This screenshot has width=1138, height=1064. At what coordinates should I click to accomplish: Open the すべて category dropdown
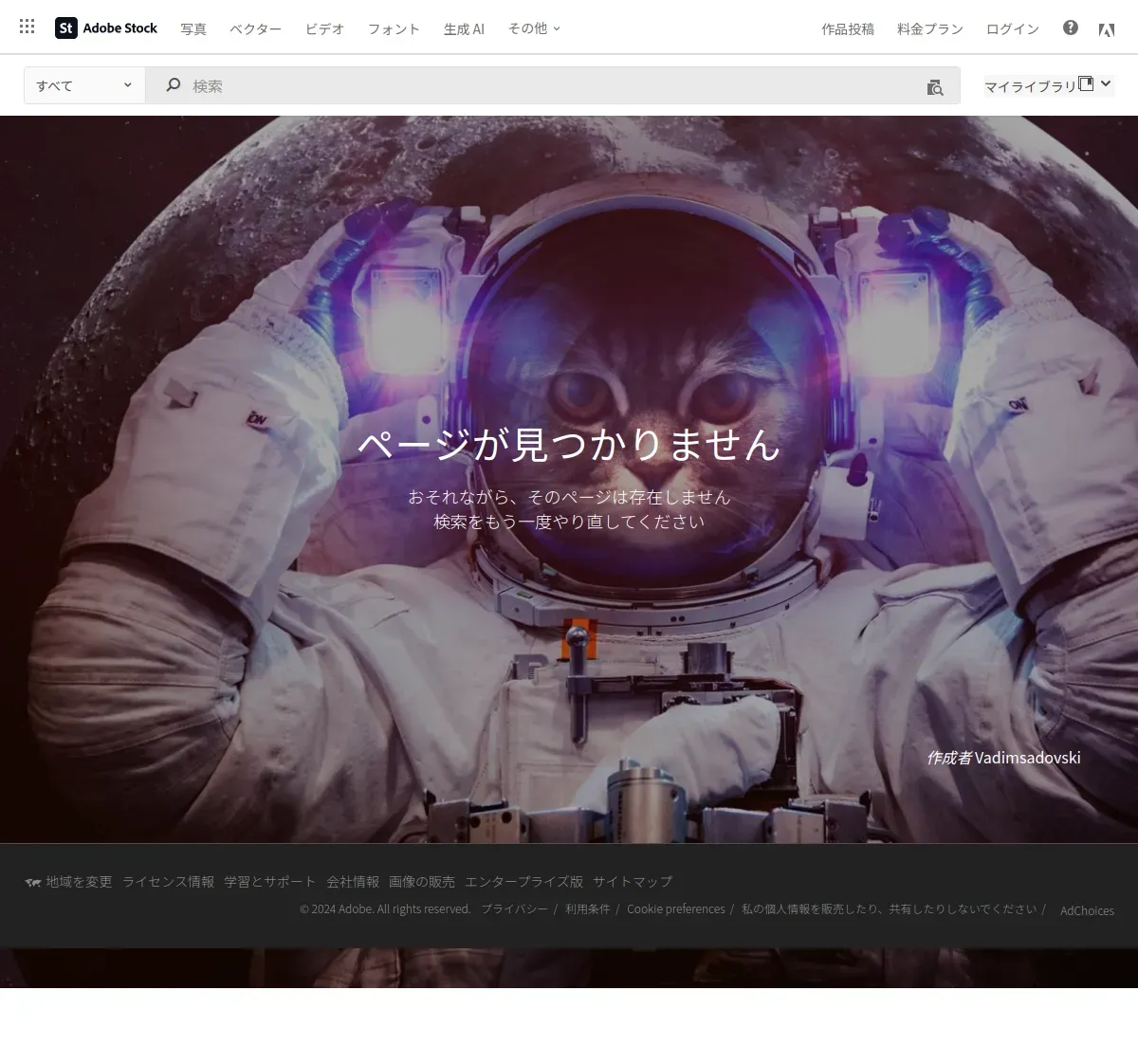[x=84, y=85]
